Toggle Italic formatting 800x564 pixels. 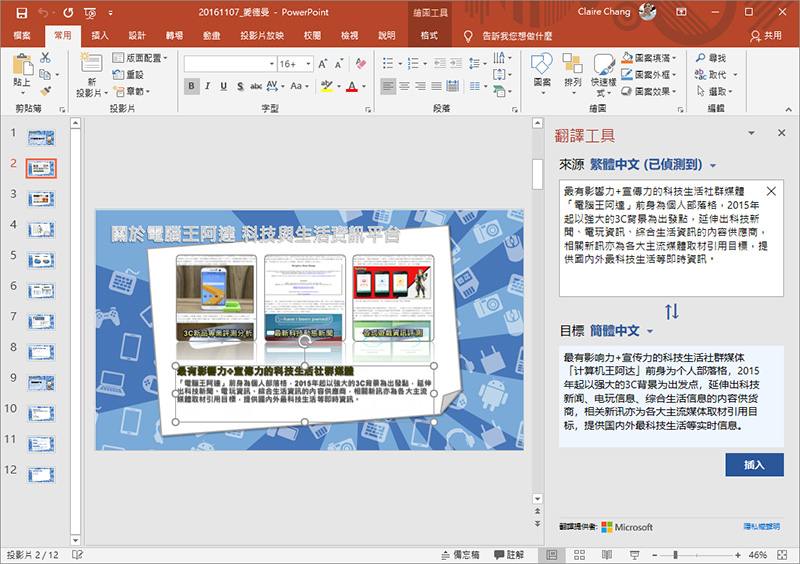207,86
